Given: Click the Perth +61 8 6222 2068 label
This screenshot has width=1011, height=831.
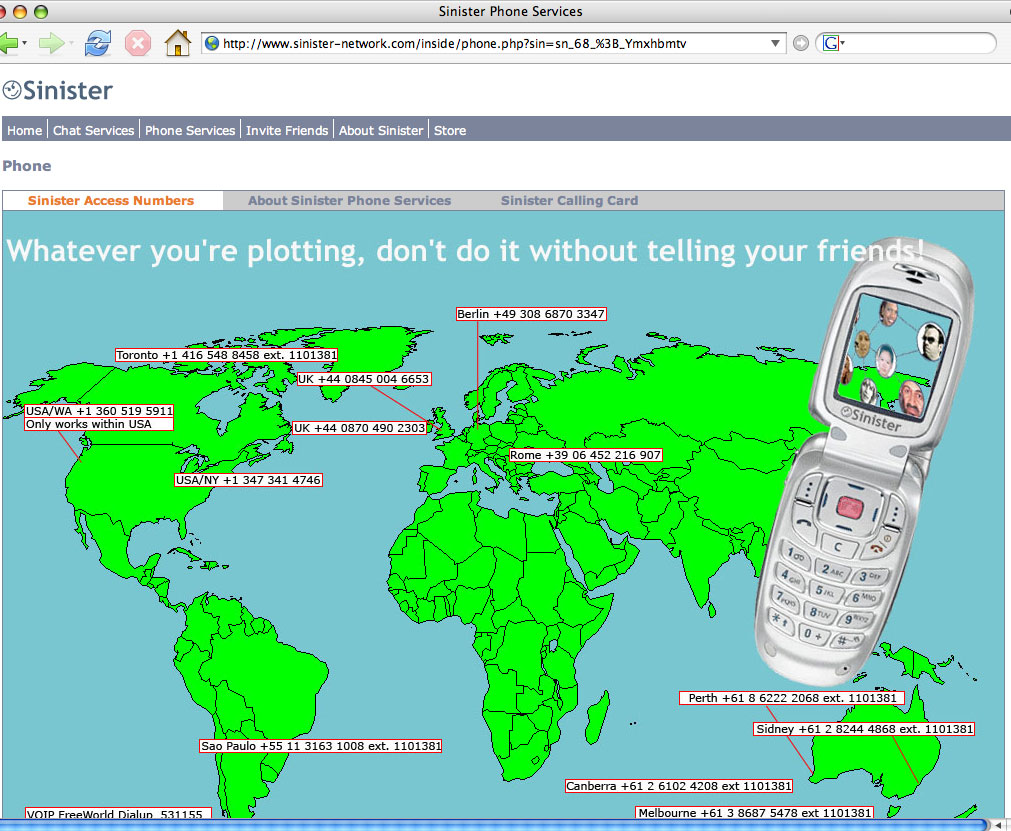Looking at the screenshot, I should pyautogui.click(x=792, y=698).
